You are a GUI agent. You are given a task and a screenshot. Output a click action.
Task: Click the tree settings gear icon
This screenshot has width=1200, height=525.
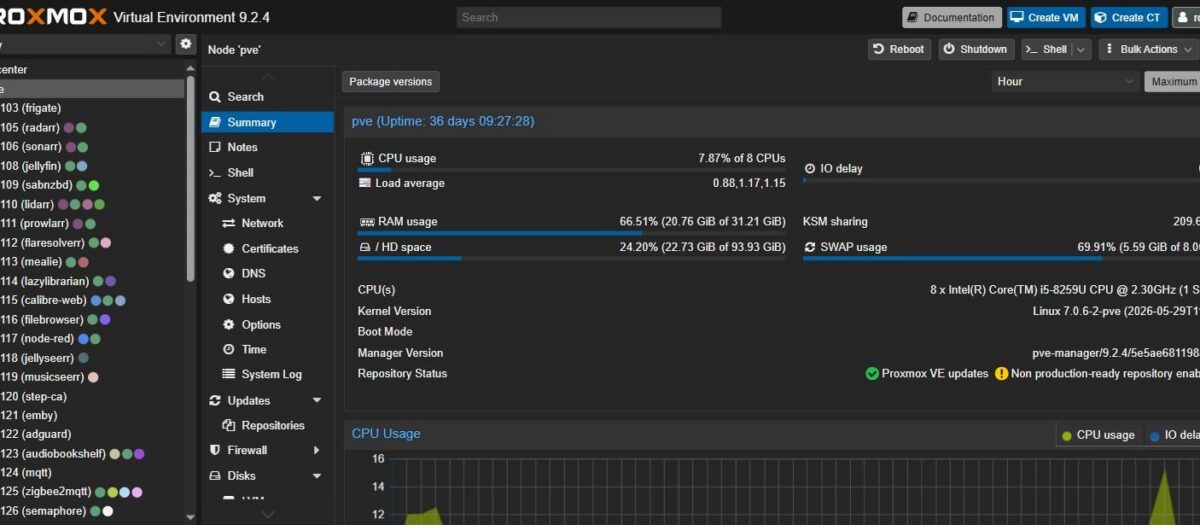coord(185,44)
